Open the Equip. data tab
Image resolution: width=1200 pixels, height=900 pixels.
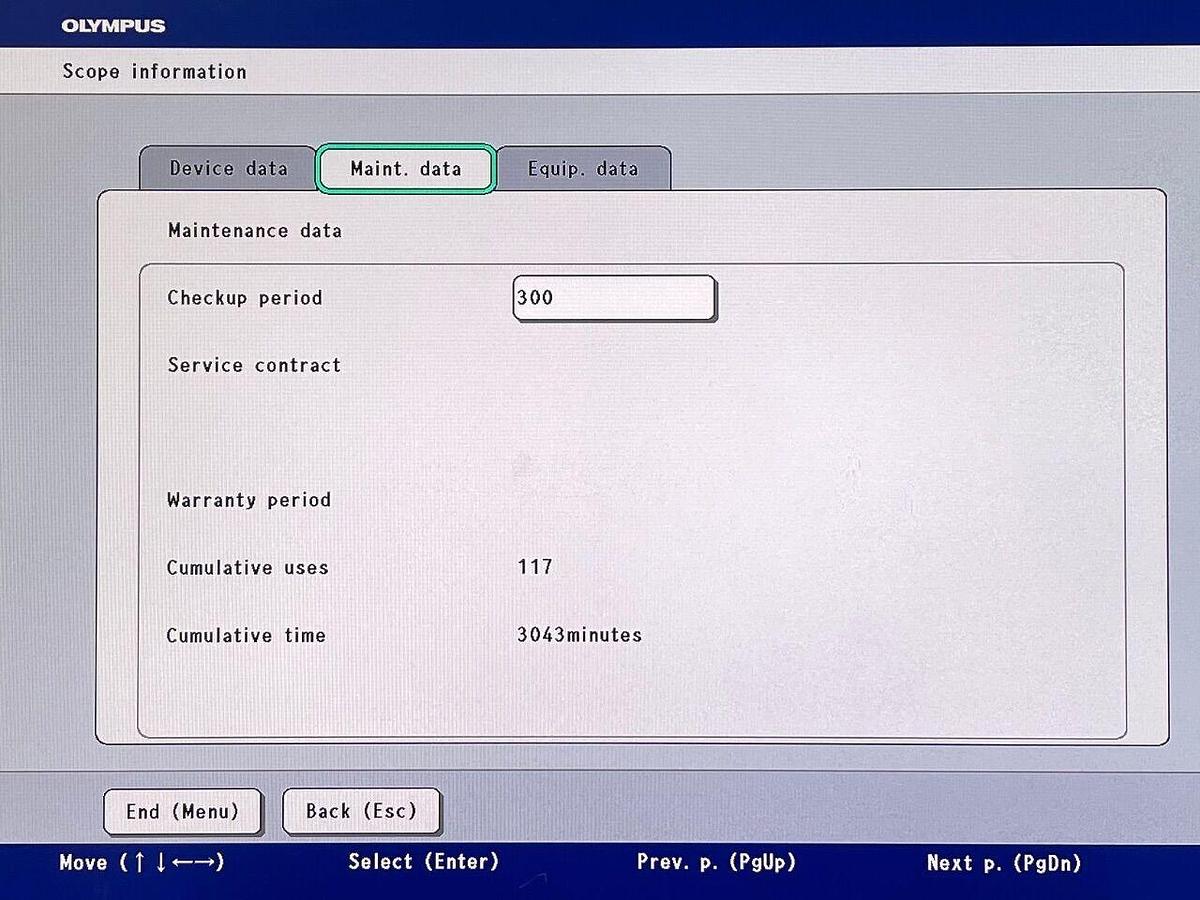click(583, 168)
